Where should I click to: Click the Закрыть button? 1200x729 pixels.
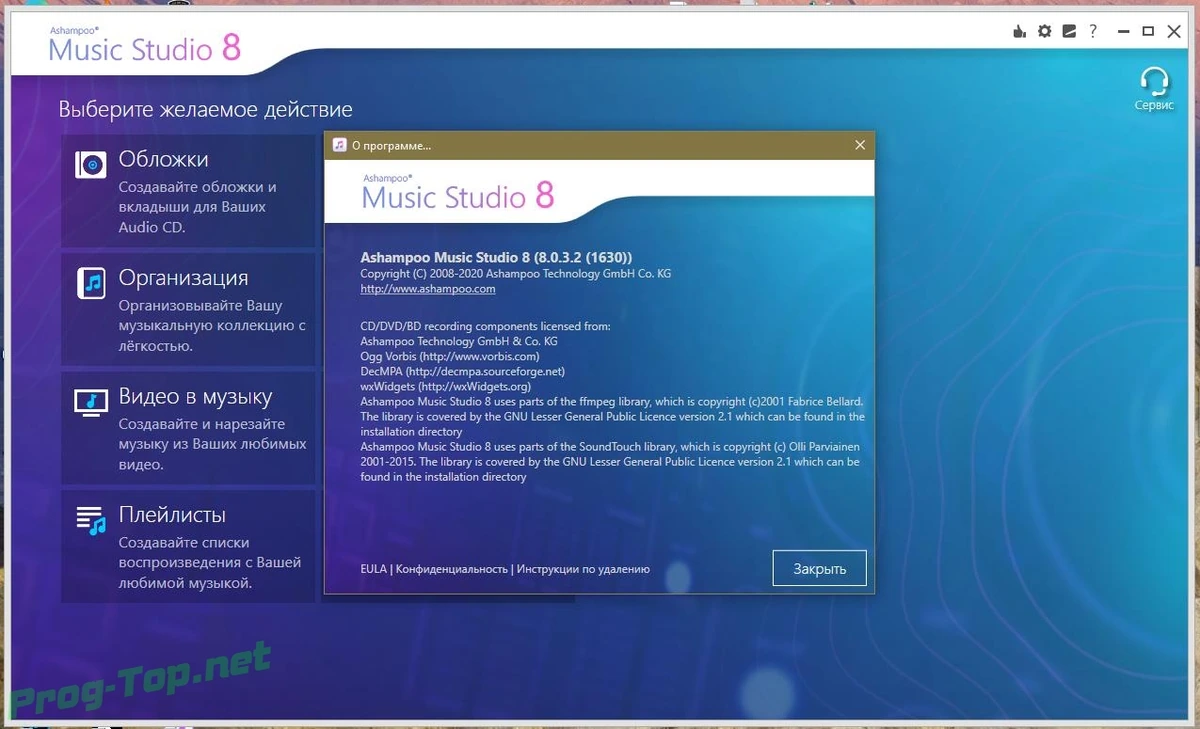[820, 569]
